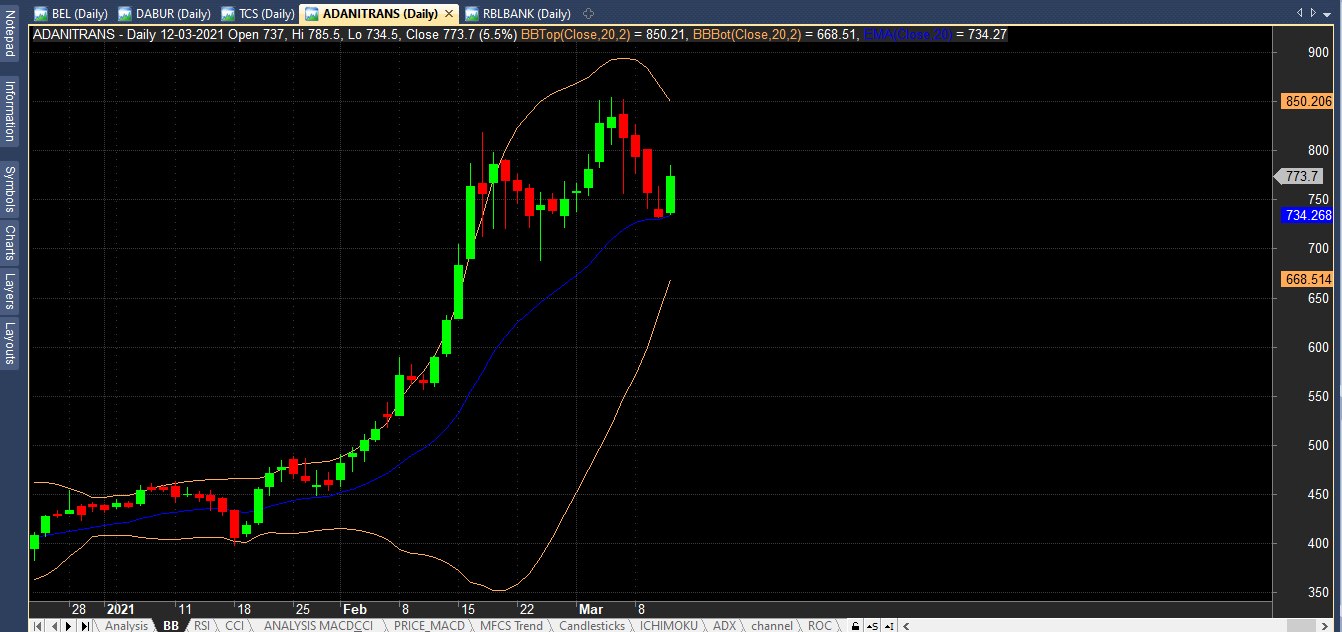Image resolution: width=1342 pixels, height=632 pixels.
Task: Open the Charts side panel
Action: point(10,243)
